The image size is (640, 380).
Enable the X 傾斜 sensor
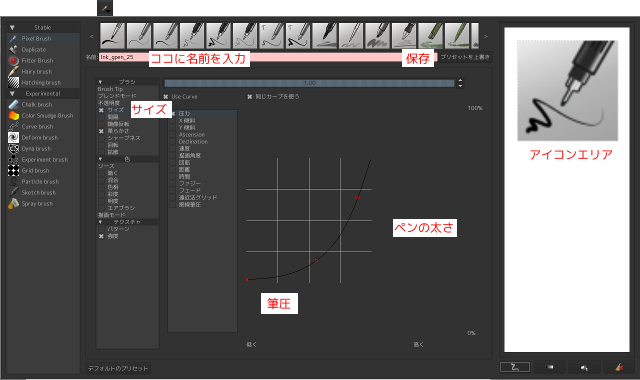173,121
